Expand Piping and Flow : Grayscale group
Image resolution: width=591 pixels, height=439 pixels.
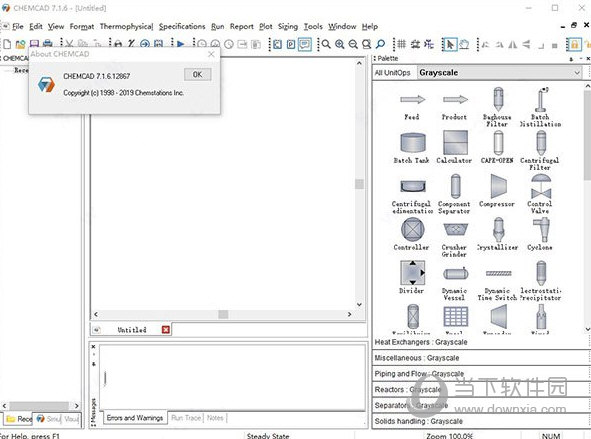(x=481, y=374)
